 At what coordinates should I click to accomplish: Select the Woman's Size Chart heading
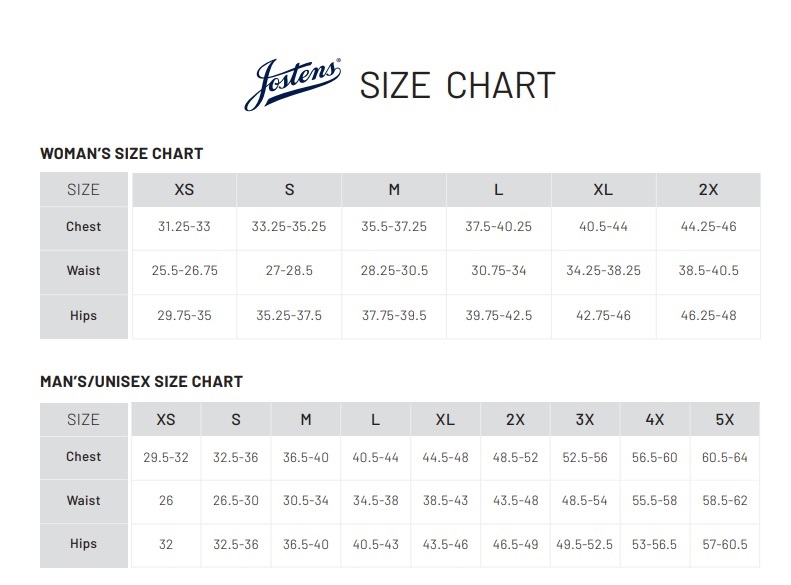point(121,153)
